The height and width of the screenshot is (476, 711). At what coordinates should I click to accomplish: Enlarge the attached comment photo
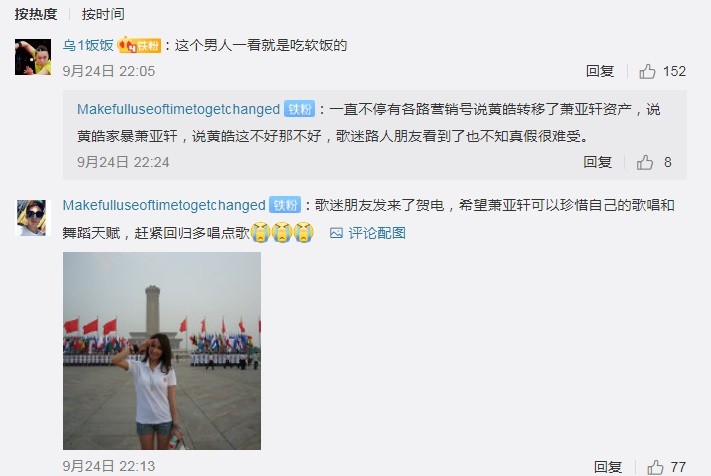click(x=162, y=351)
